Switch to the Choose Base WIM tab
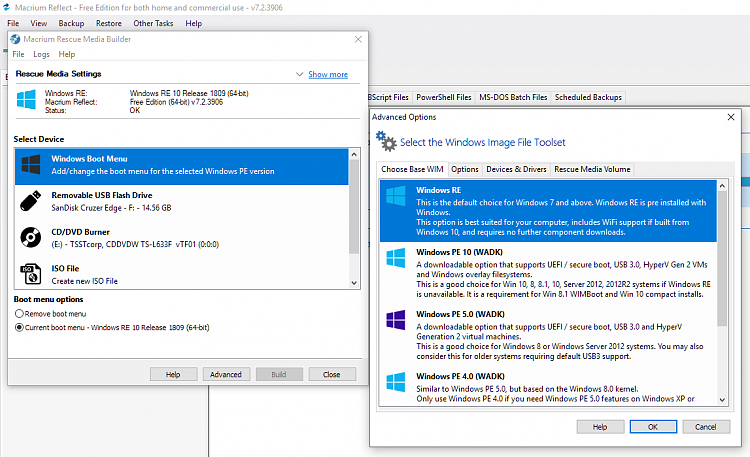 412,169
